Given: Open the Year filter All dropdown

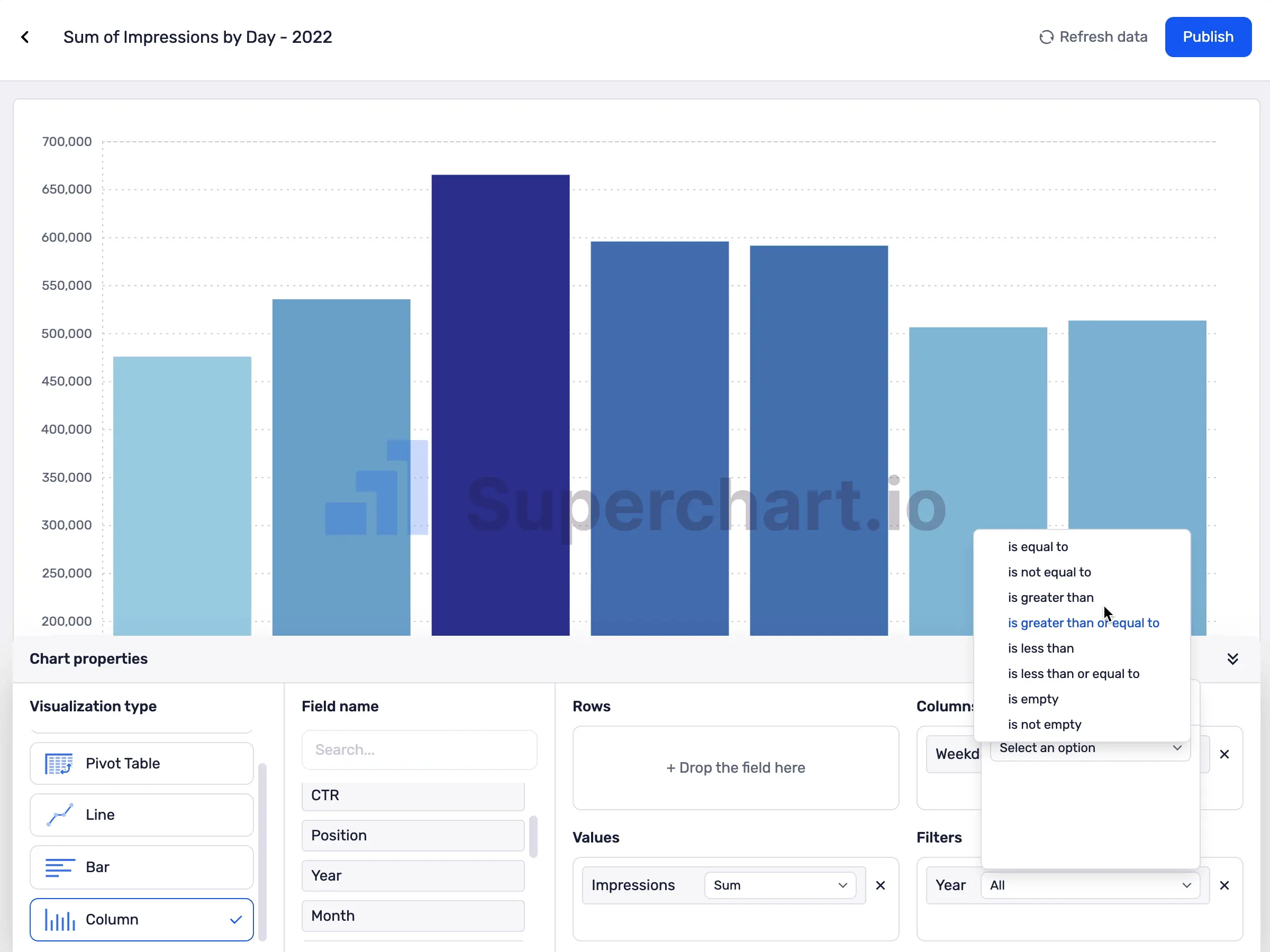Looking at the screenshot, I should coord(1089,885).
